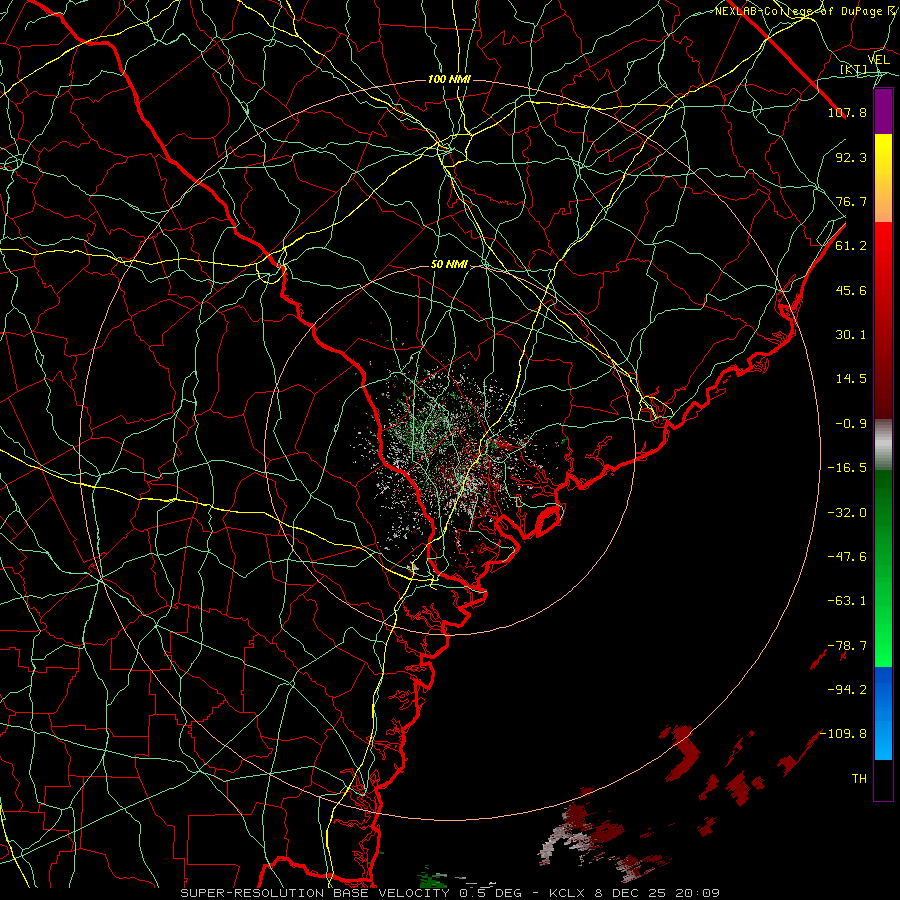Pick the gray near-zero segment of the color bar

883,445
